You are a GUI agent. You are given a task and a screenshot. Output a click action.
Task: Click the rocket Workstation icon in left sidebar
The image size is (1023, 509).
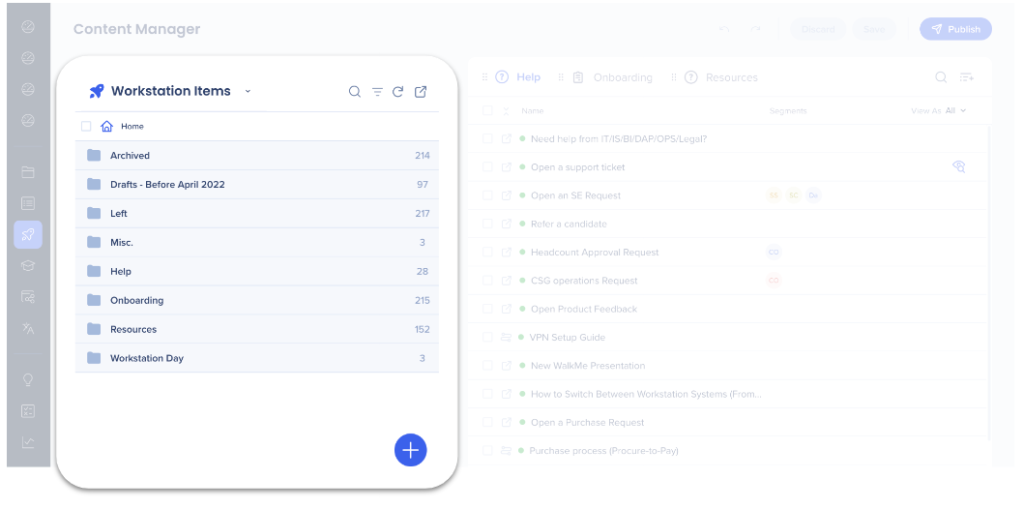pos(28,234)
